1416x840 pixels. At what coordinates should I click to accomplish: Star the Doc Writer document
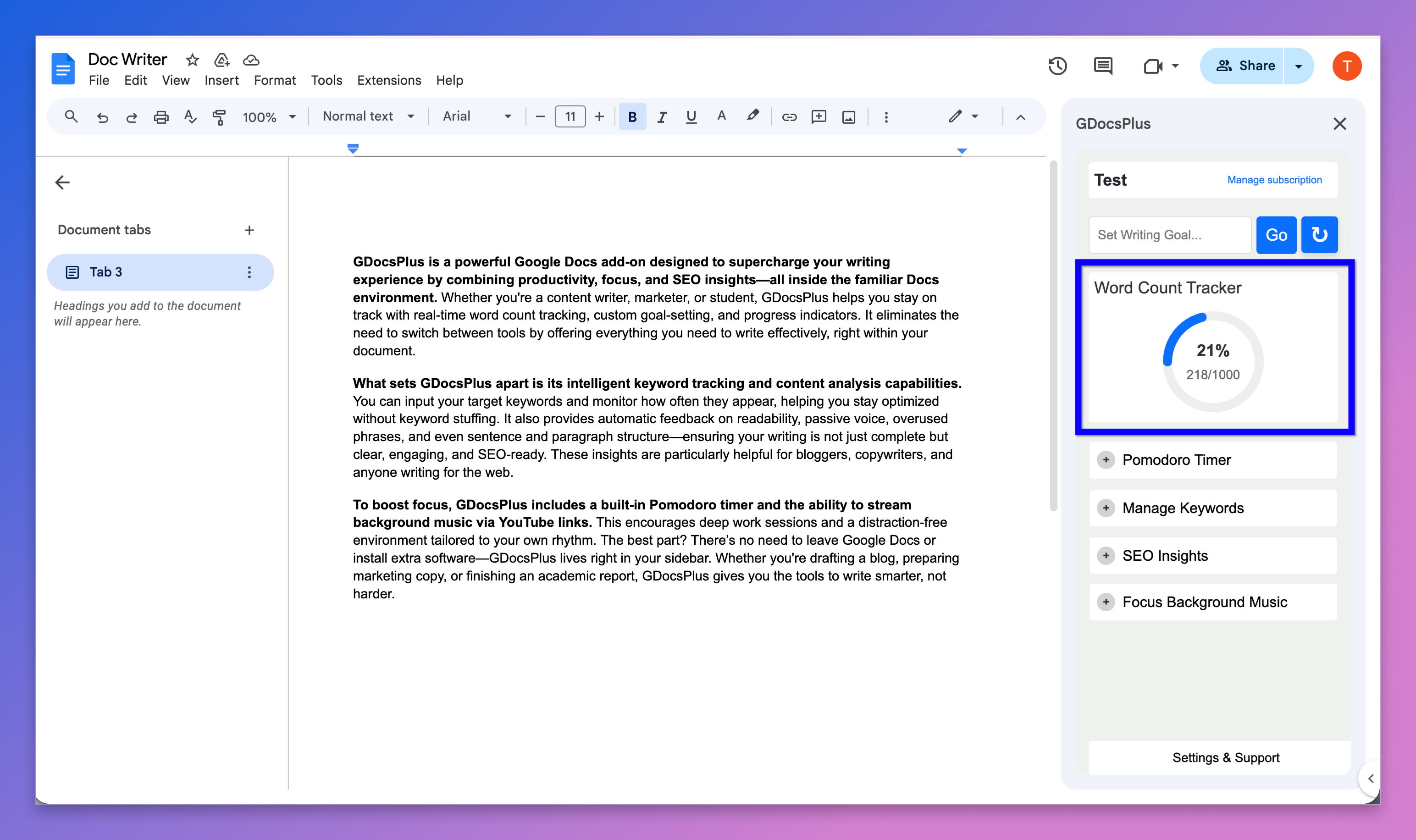[193, 60]
